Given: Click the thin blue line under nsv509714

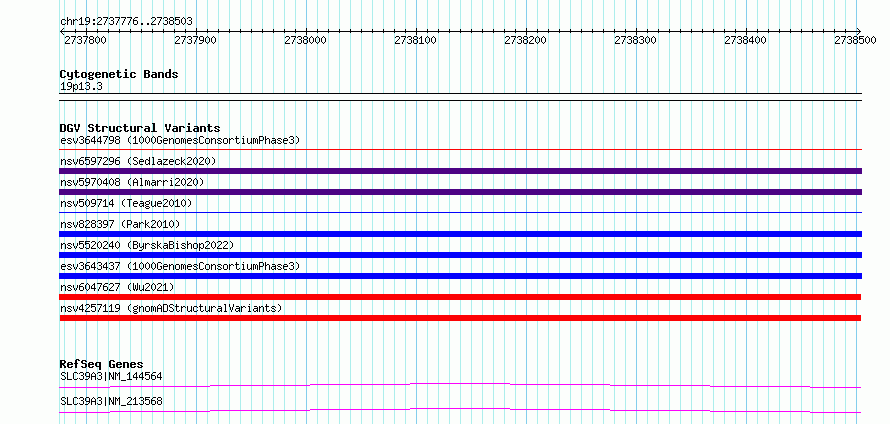Looking at the screenshot, I should (461, 212).
